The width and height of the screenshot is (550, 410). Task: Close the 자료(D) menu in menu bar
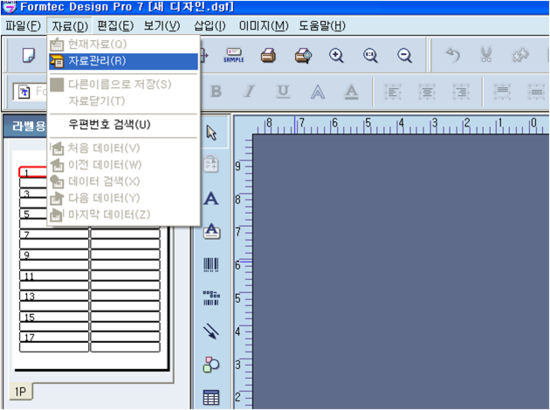69,26
